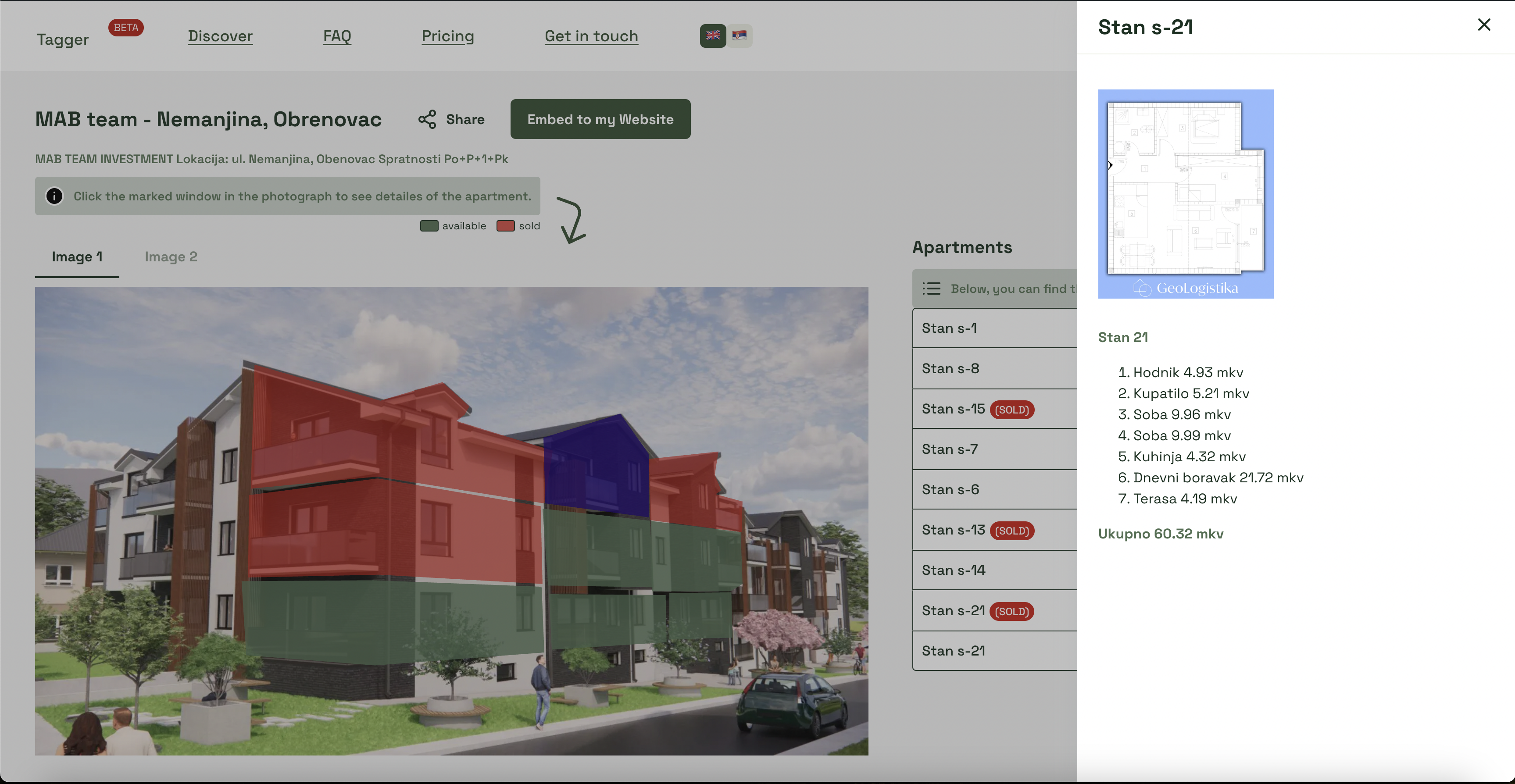Click the green available legend swatch

pyautogui.click(x=429, y=226)
